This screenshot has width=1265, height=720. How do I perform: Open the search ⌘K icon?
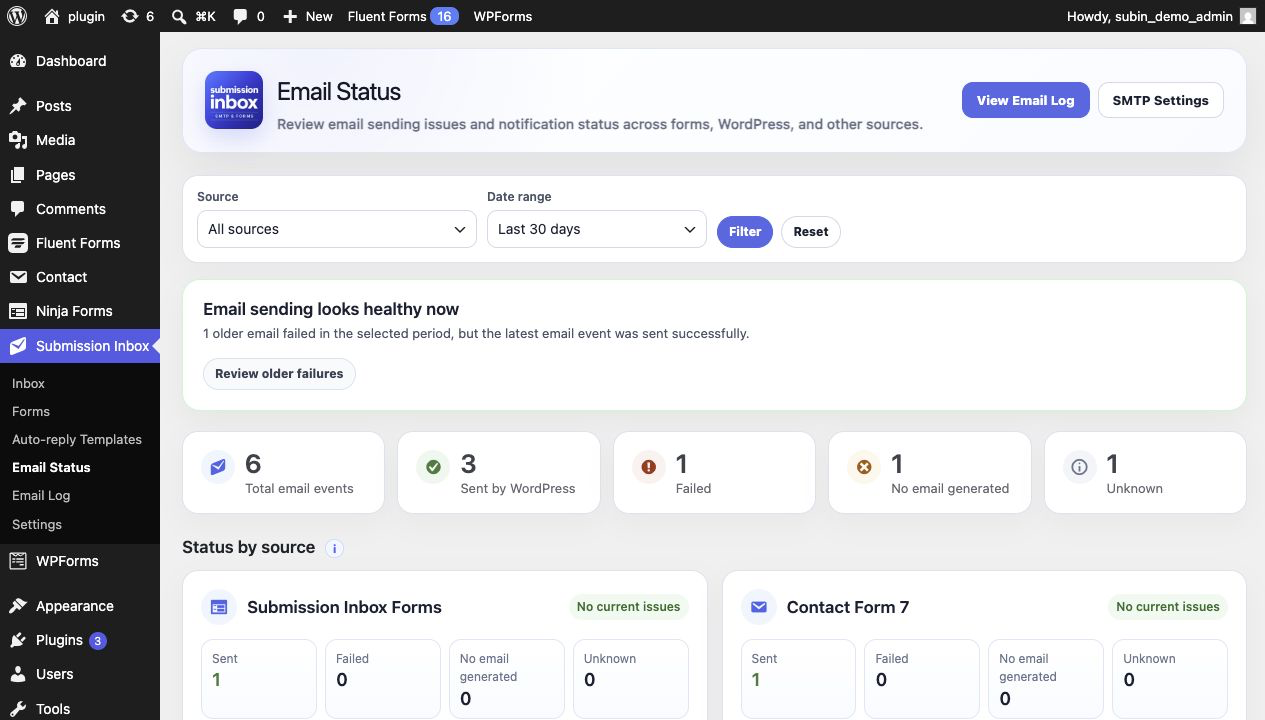(x=179, y=16)
